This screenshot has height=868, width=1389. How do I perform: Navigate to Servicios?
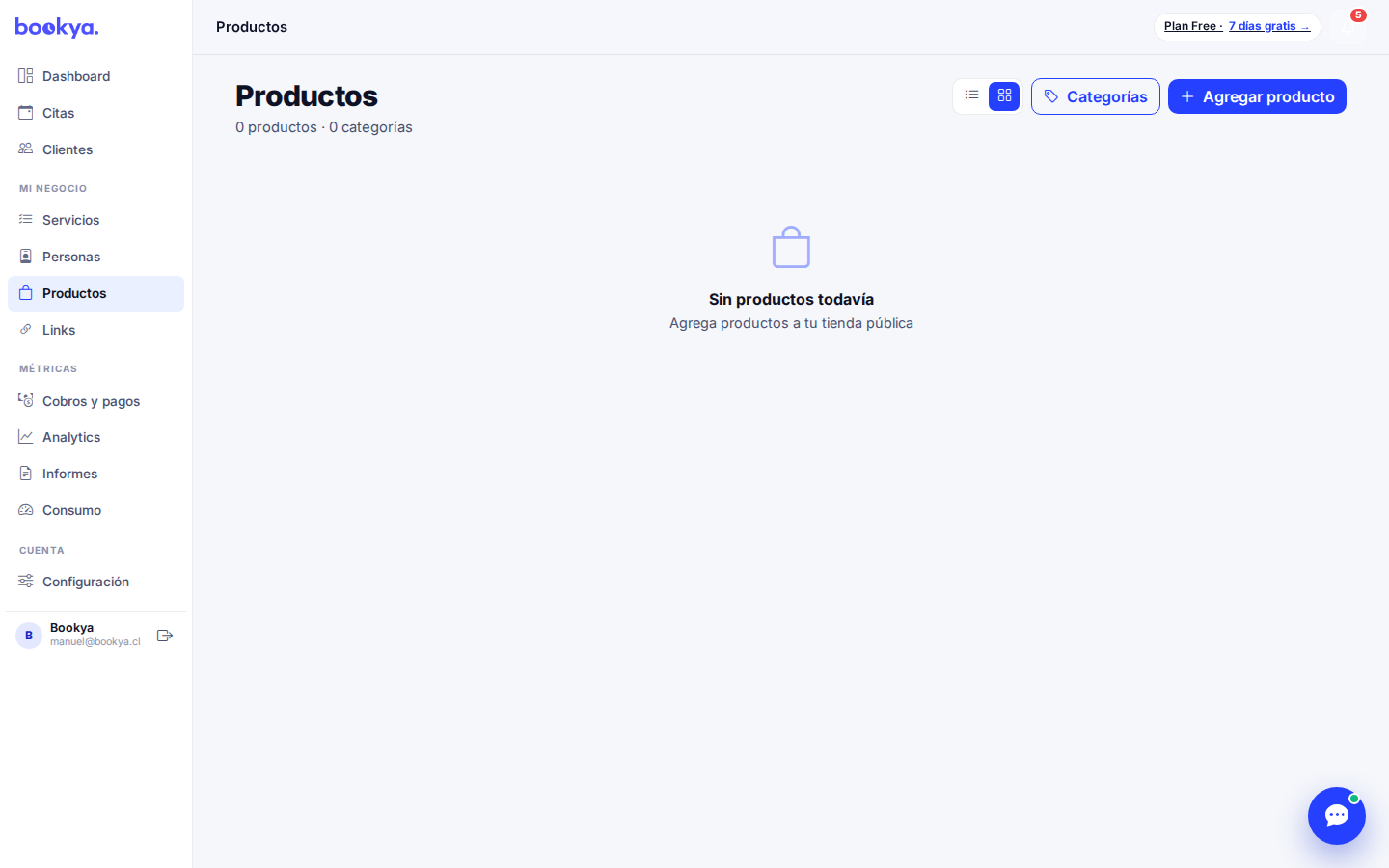pyautogui.click(x=95, y=220)
